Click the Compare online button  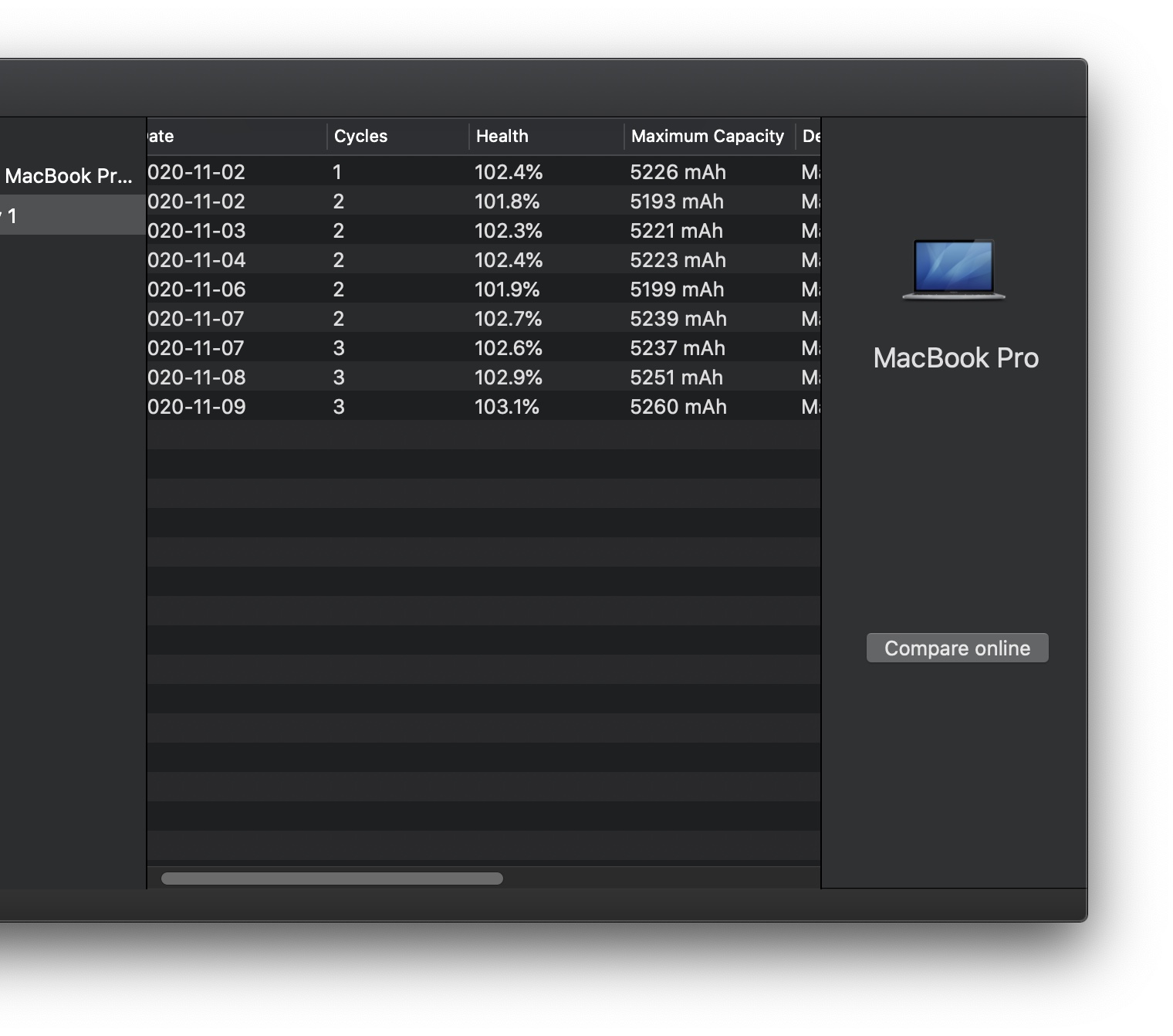point(957,648)
